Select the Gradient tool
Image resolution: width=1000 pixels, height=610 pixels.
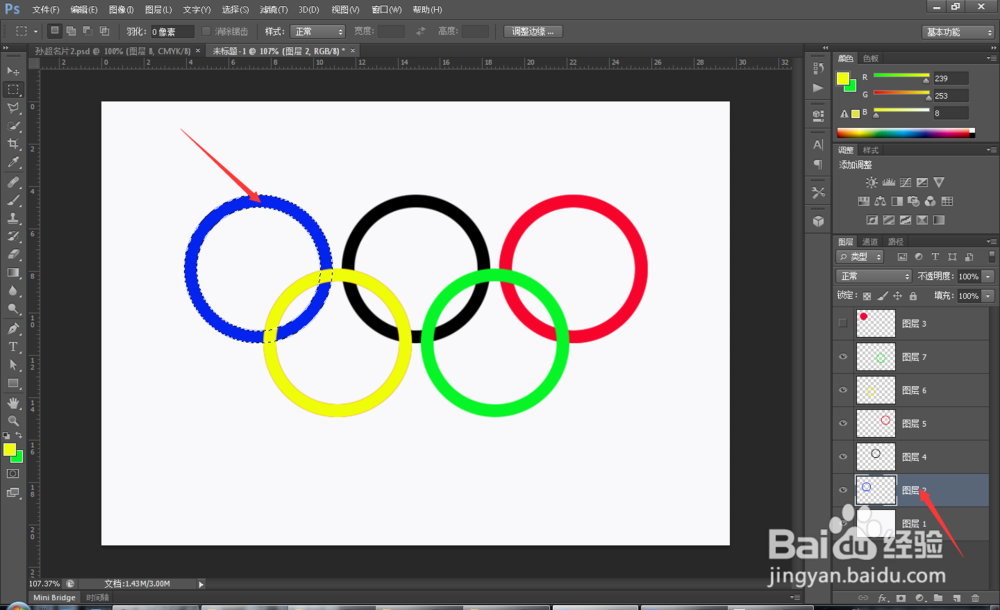click(x=13, y=272)
